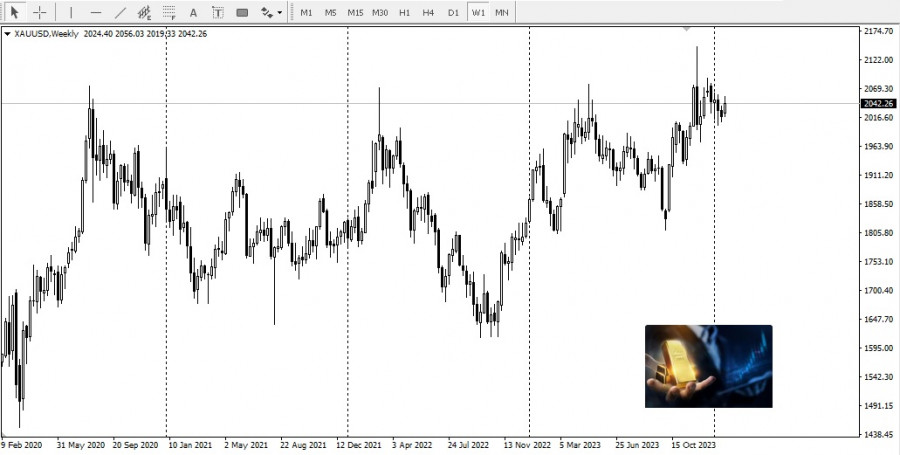Viewport: 900px width, 455px height.
Task: Click the 5 Mar 2023 date label
Action: [581, 445]
